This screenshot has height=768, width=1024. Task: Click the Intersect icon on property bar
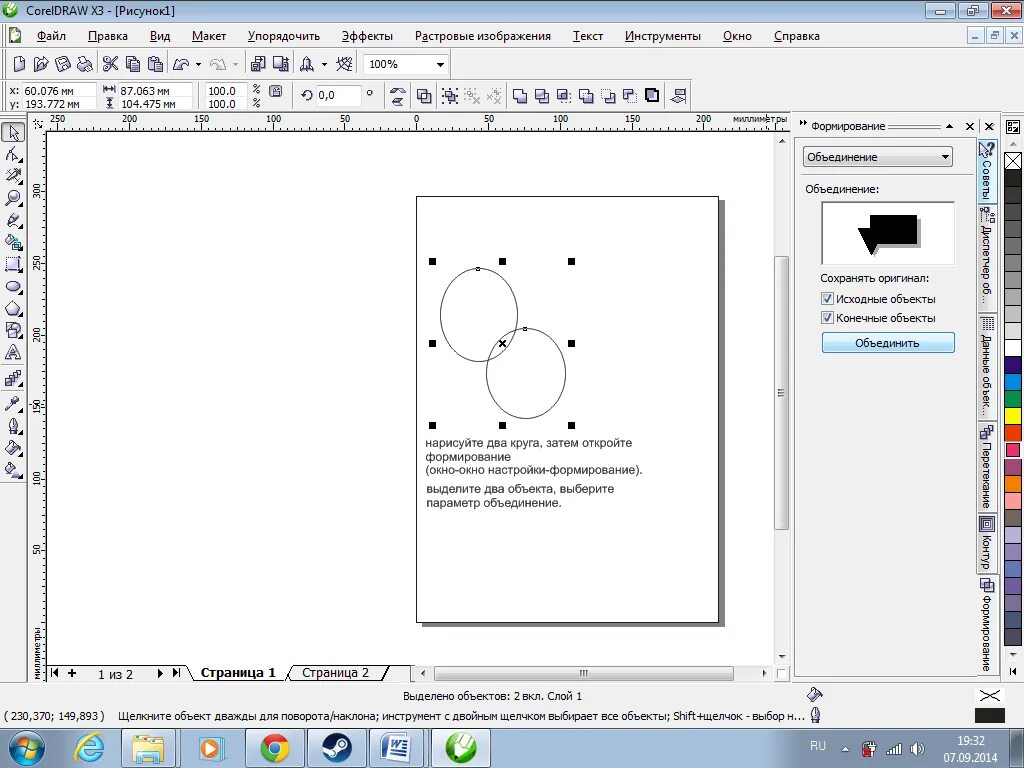coord(564,95)
